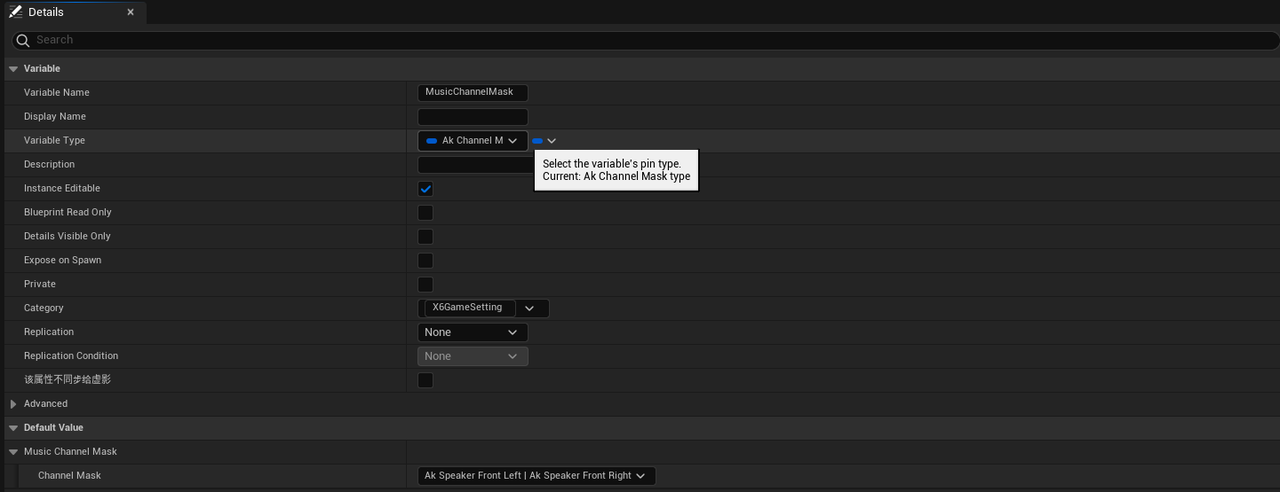Image resolution: width=1280 pixels, height=492 pixels.
Task: Toggle the Details Visible Only checkbox
Action: pos(425,237)
